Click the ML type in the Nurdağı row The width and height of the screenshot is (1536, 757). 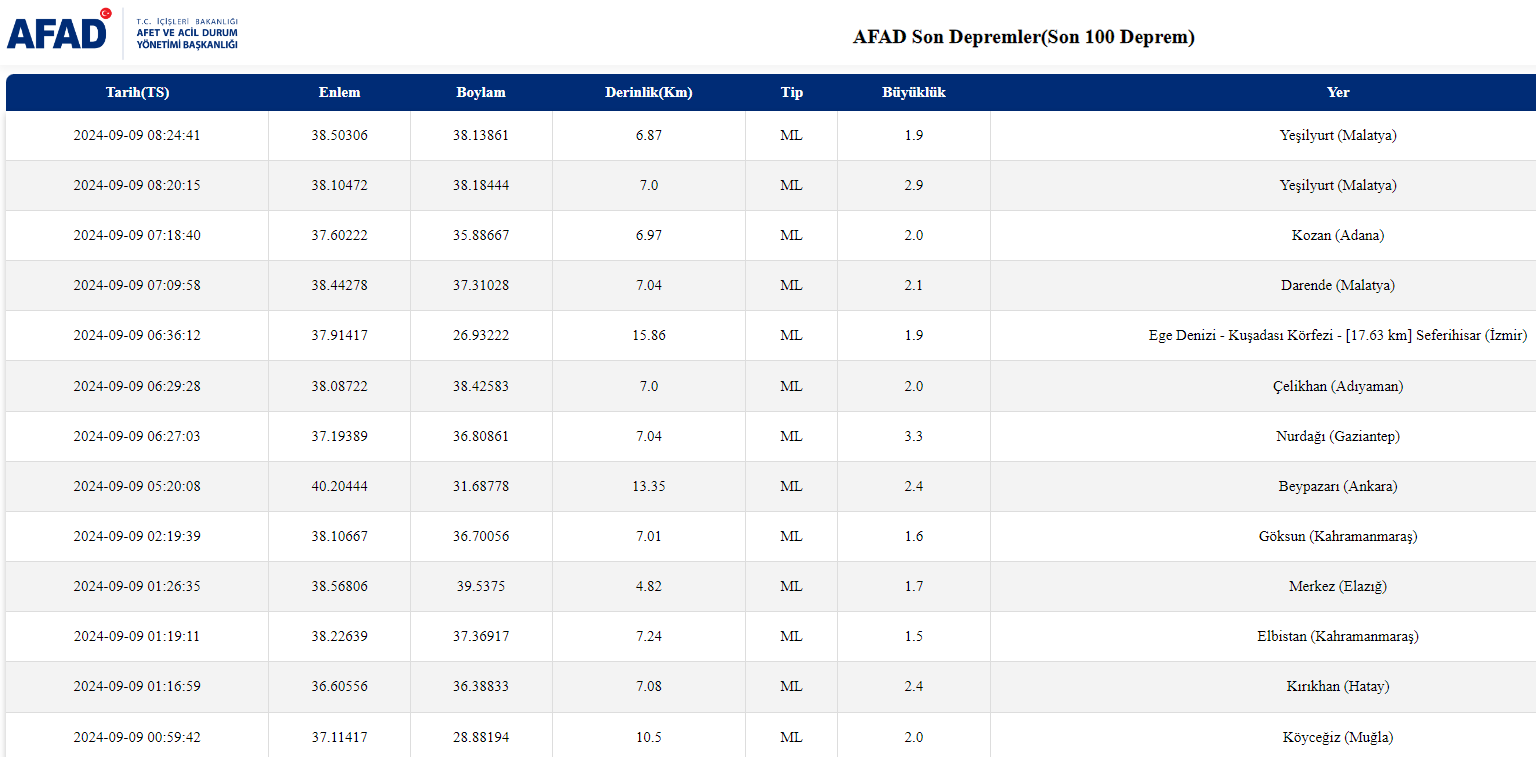tap(791, 436)
